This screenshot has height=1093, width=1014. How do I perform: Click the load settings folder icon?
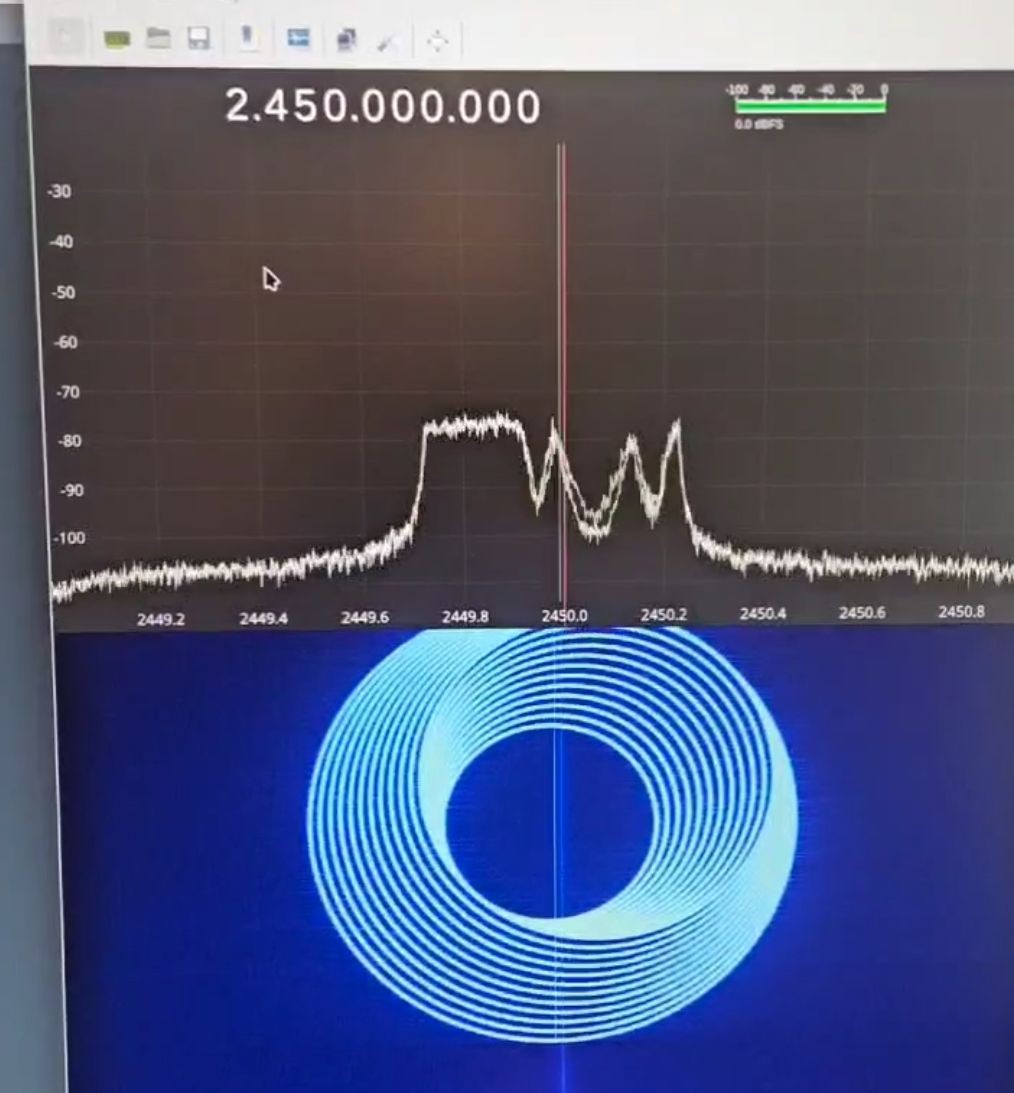[x=158, y=39]
